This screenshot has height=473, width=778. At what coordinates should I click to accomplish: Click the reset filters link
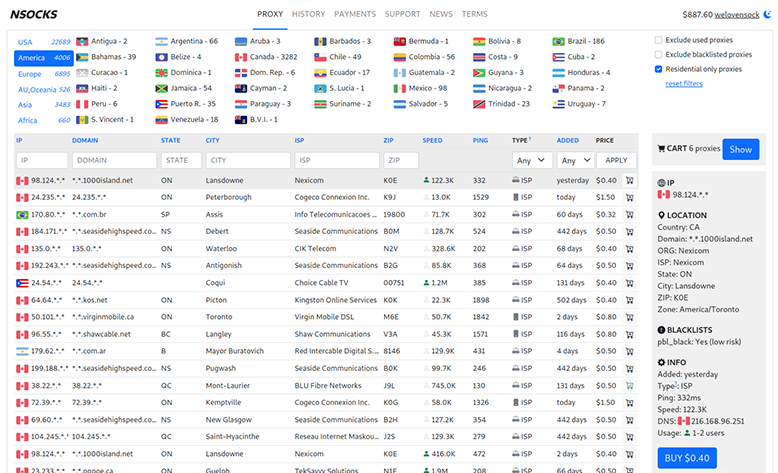click(684, 83)
